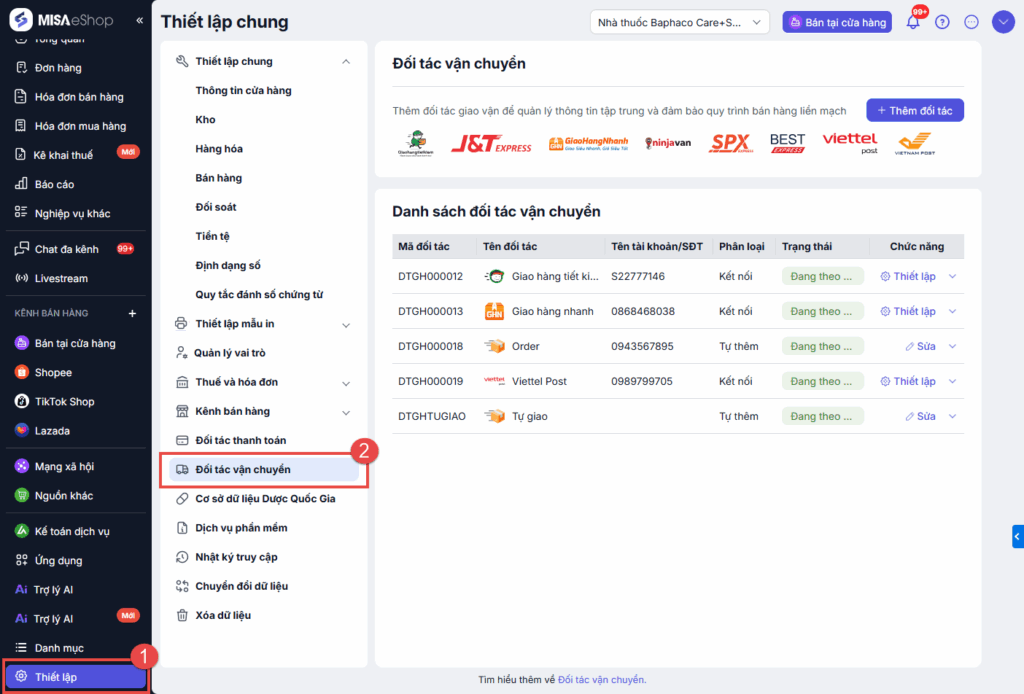This screenshot has height=694, width=1024.
Task: Click the Bán tại cửa hàng header button
Action: point(837,22)
